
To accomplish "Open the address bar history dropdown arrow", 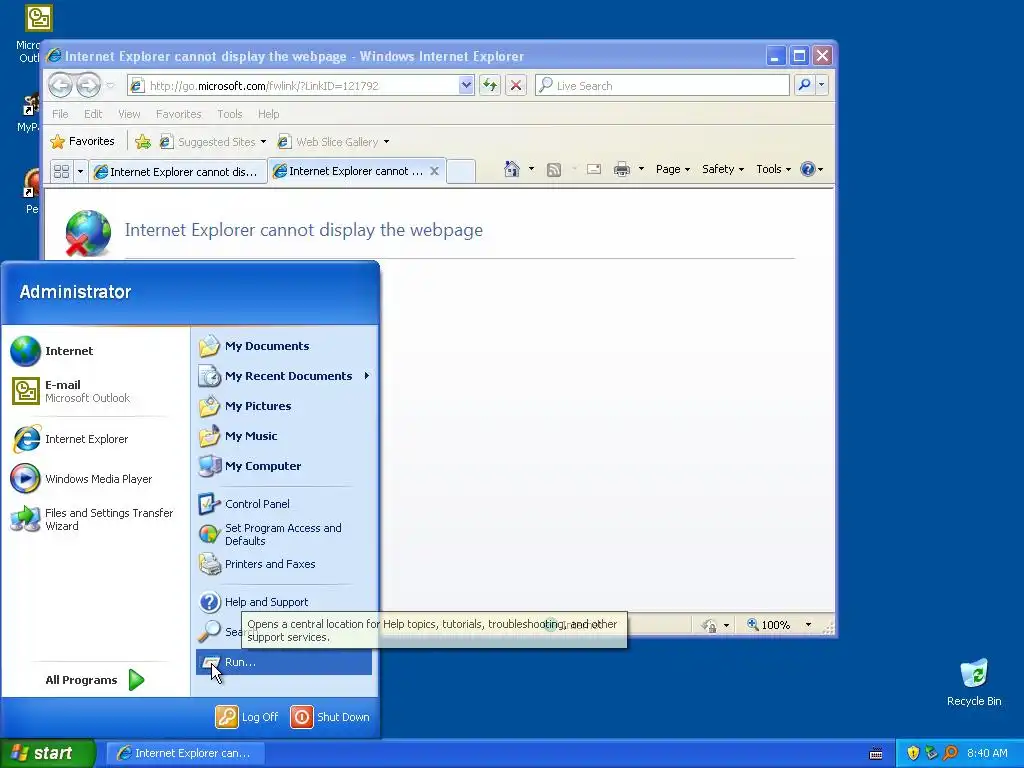I will 466,85.
